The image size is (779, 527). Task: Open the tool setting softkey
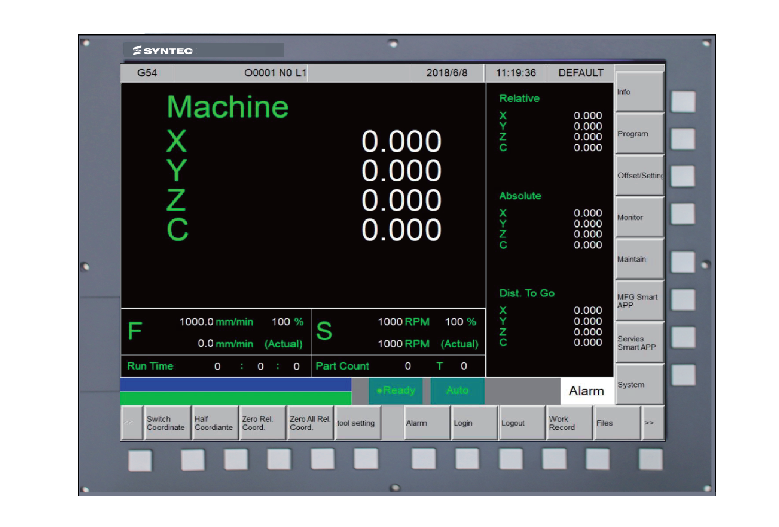(x=357, y=423)
